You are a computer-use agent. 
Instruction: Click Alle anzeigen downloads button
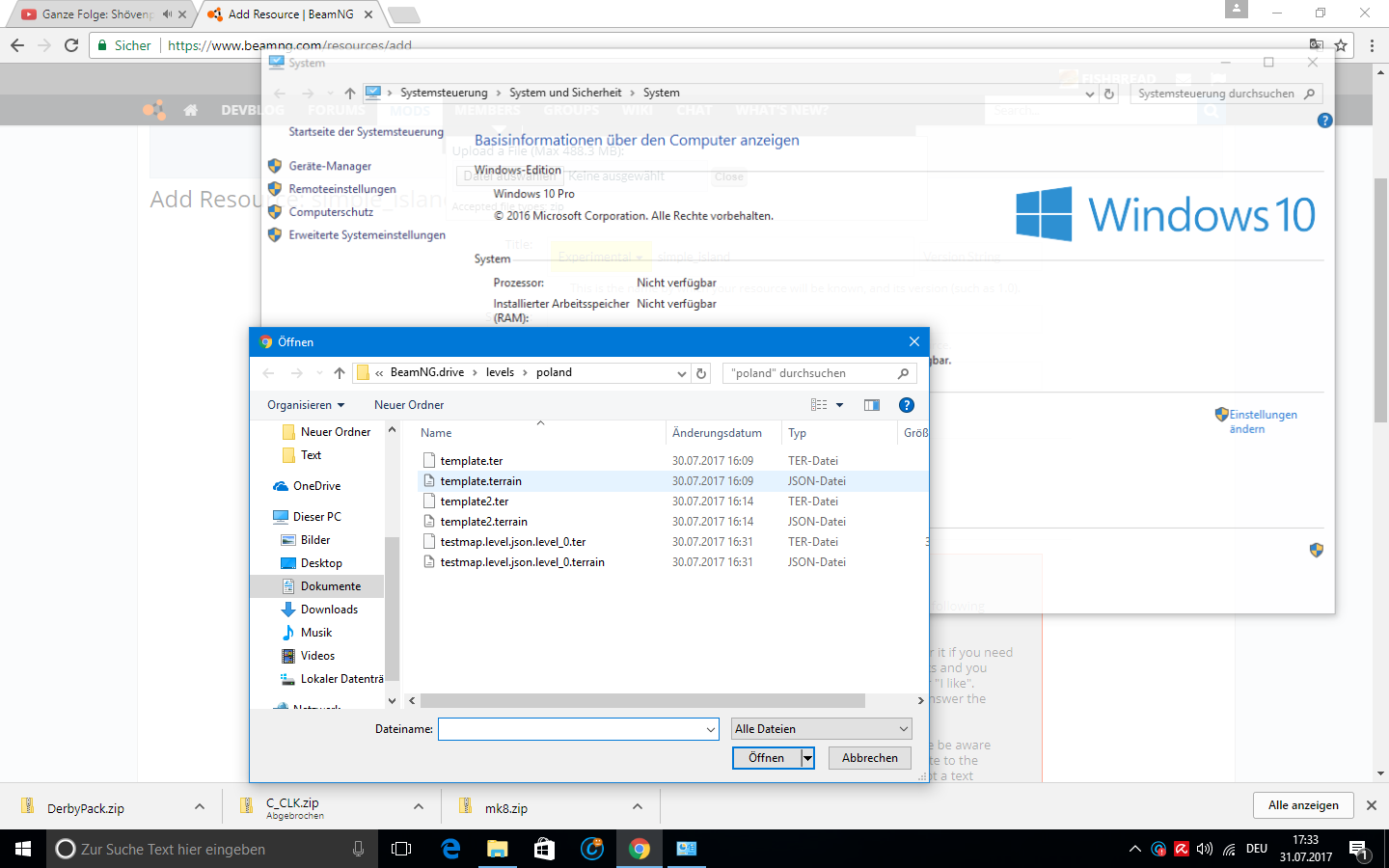coord(1303,805)
